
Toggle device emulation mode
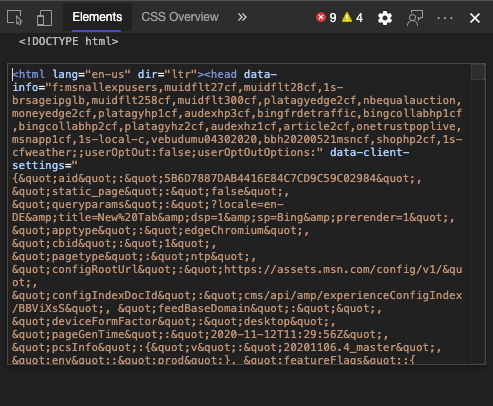pos(44,17)
